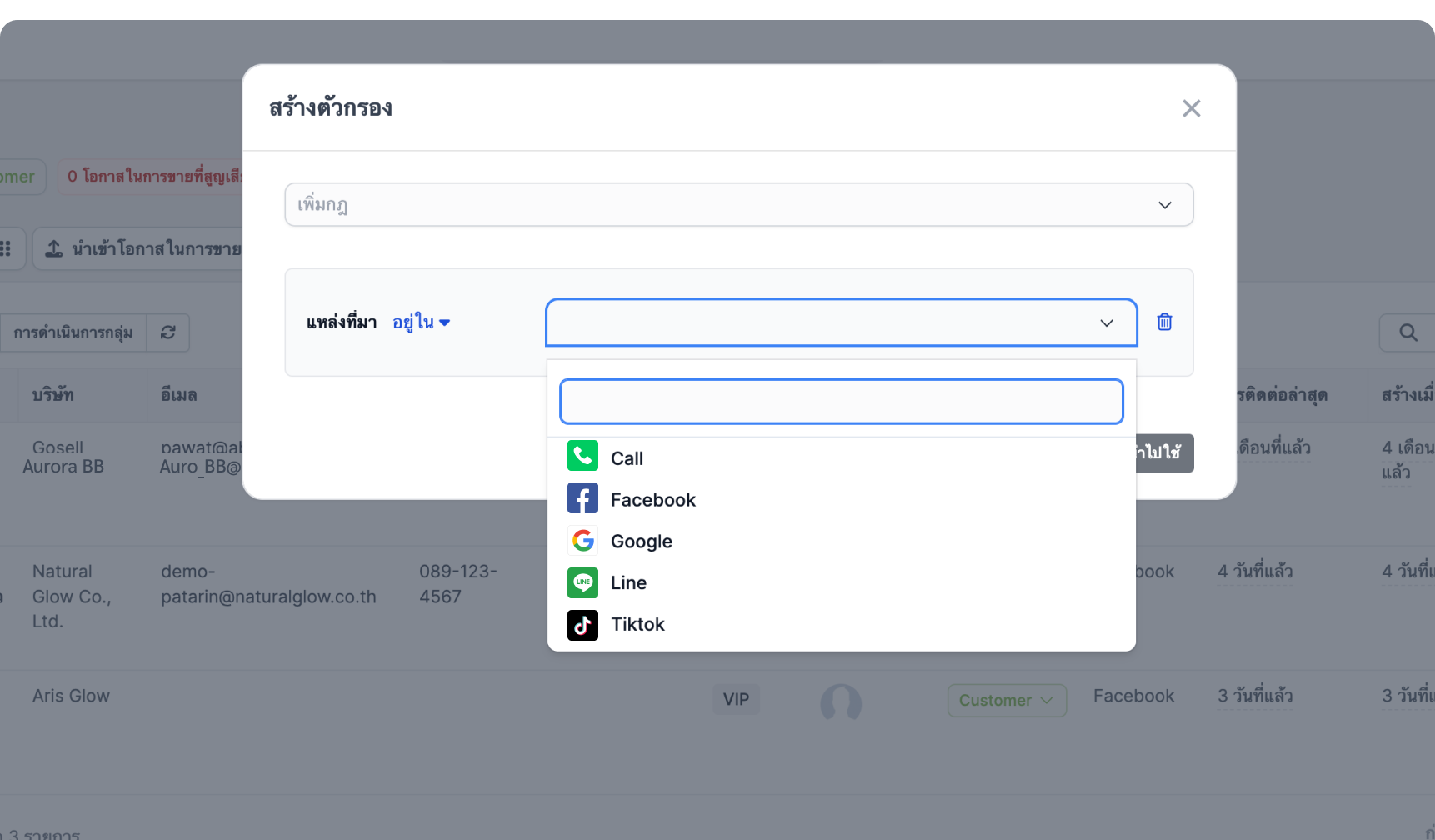The image size is (1435, 840).
Task: Collapse the source value combo box
Action: (842, 322)
